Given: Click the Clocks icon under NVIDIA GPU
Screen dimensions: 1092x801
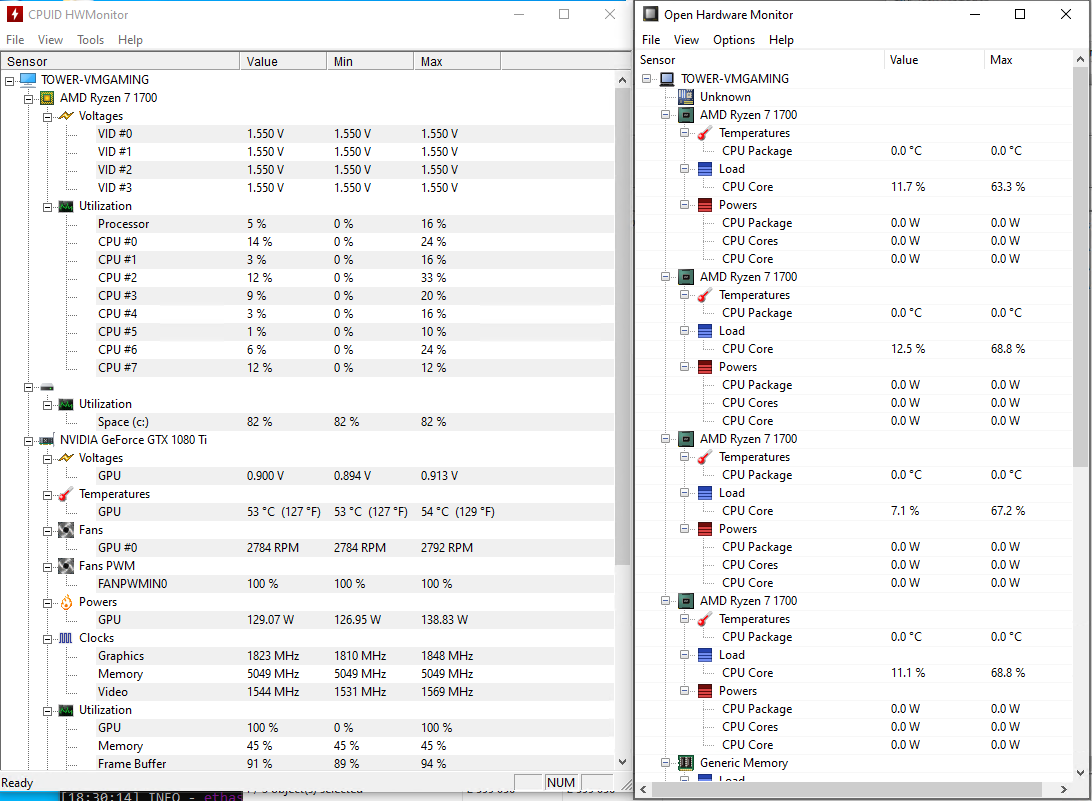Looking at the screenshot, I should 66,638.
